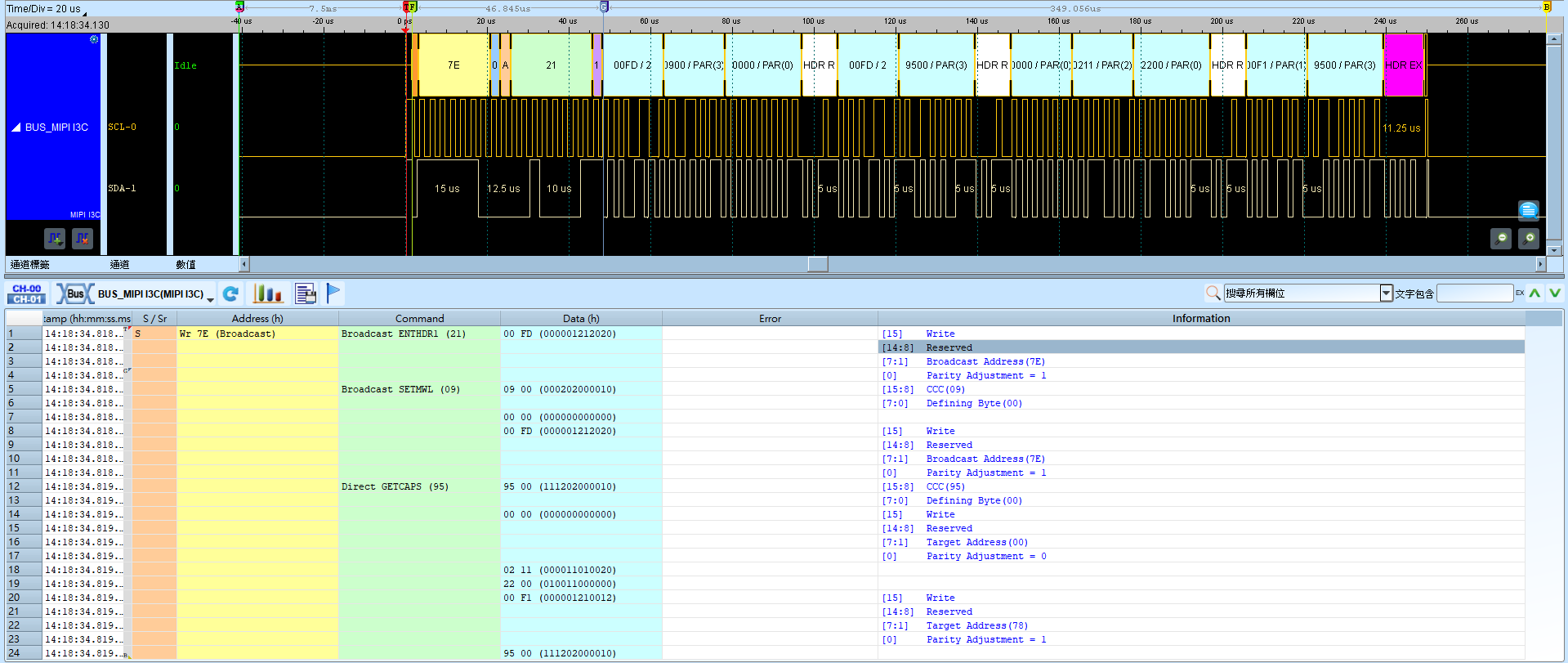
Task: Click the Target Address(00) information entry
Action: 977,542
